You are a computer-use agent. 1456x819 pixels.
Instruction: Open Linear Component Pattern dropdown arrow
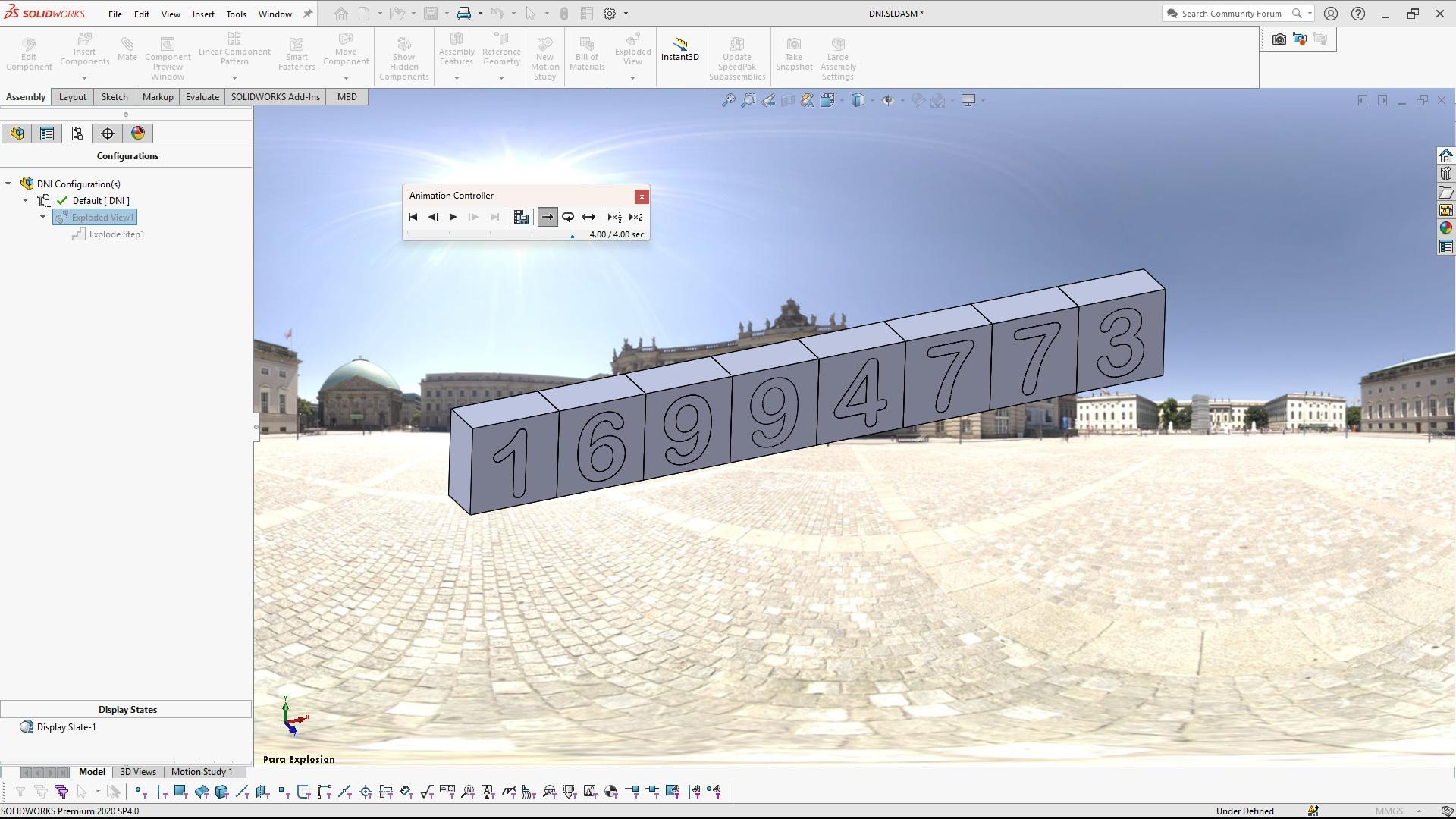(x=234, y=78)
